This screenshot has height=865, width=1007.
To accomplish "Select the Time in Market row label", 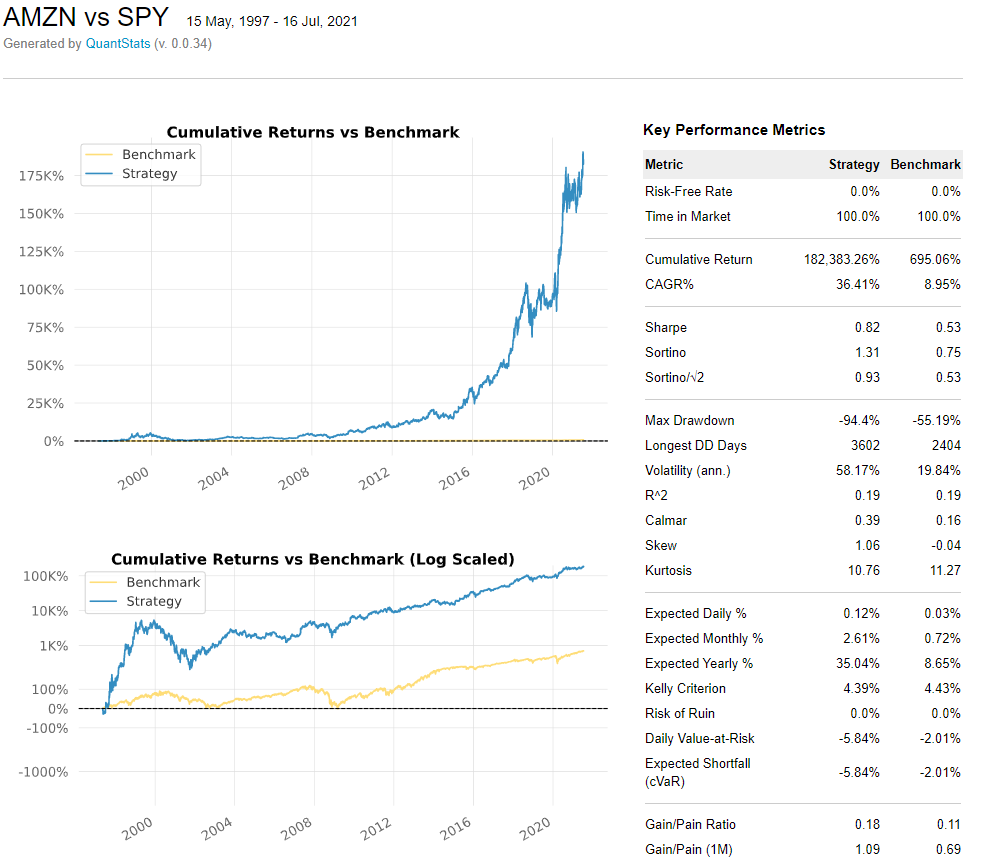I will [688, 216].
